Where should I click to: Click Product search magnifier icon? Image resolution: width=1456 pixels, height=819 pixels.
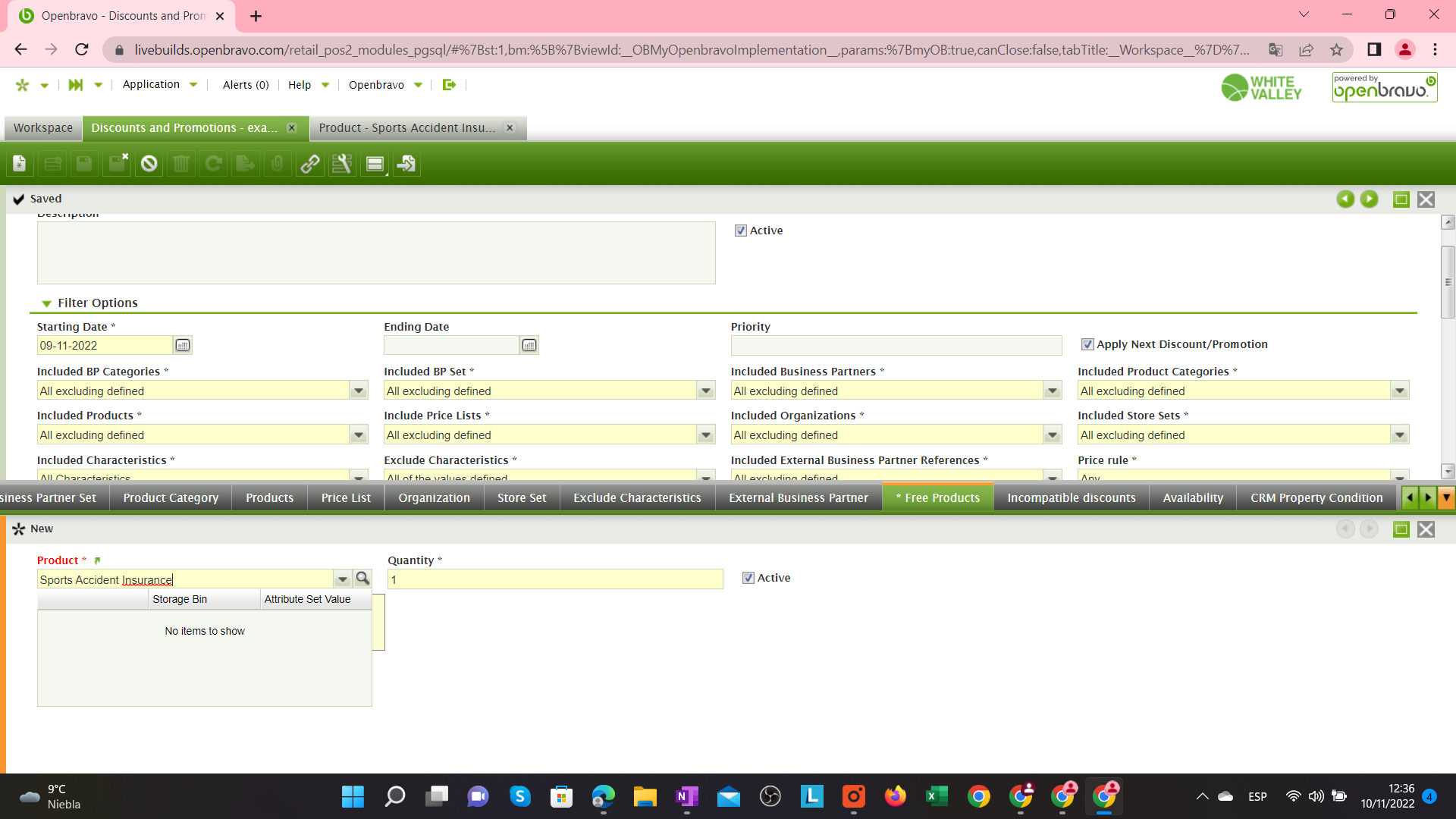(x=362, y=579)
